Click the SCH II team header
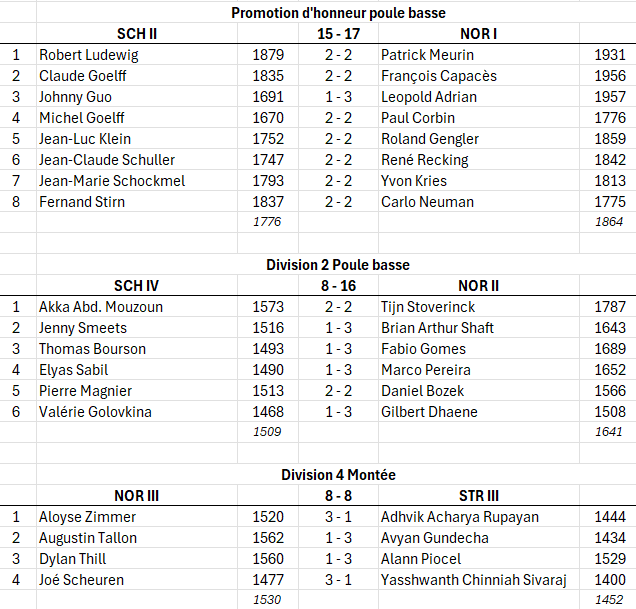636x609 pixels. pyautogui.click(x=137, y=34)
